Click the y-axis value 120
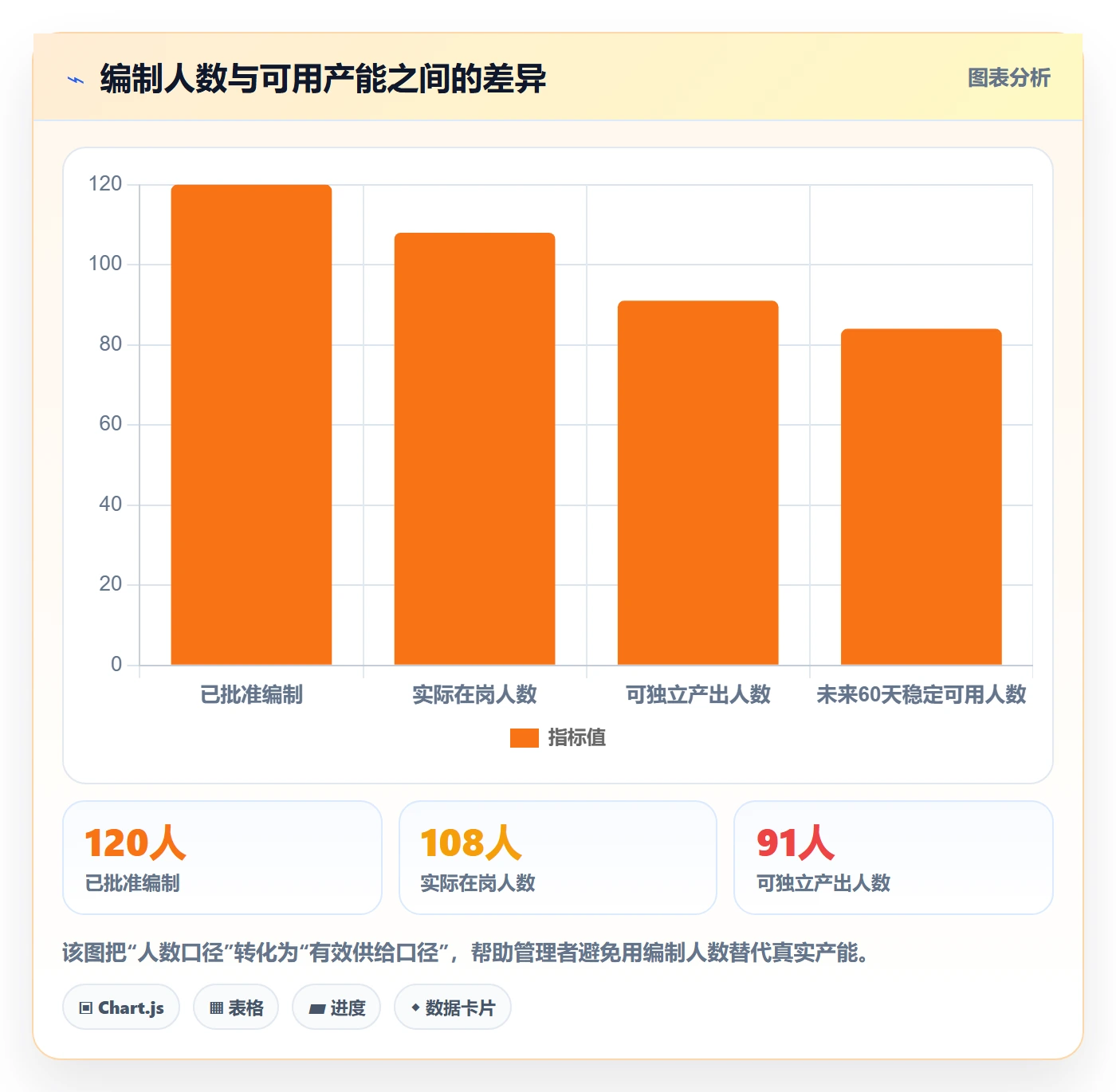 (x=105, y=184)
